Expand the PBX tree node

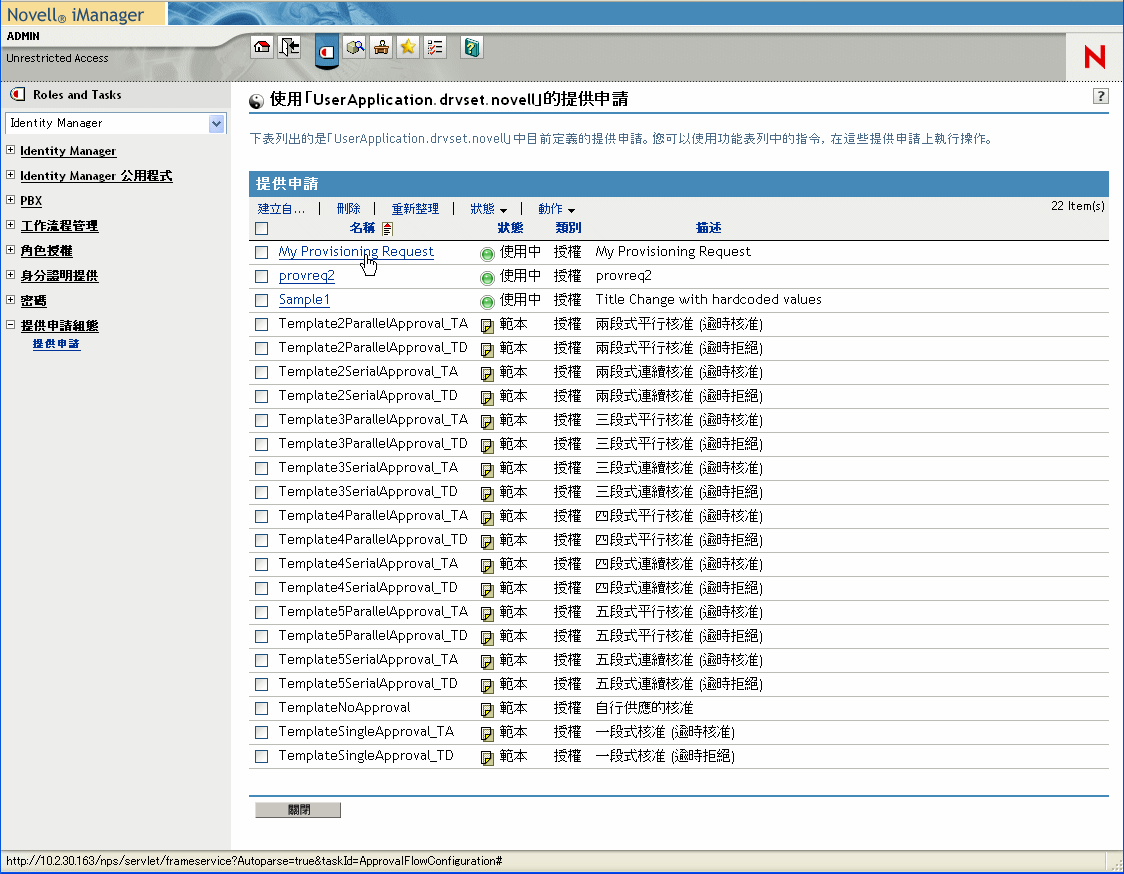point(10,199)
